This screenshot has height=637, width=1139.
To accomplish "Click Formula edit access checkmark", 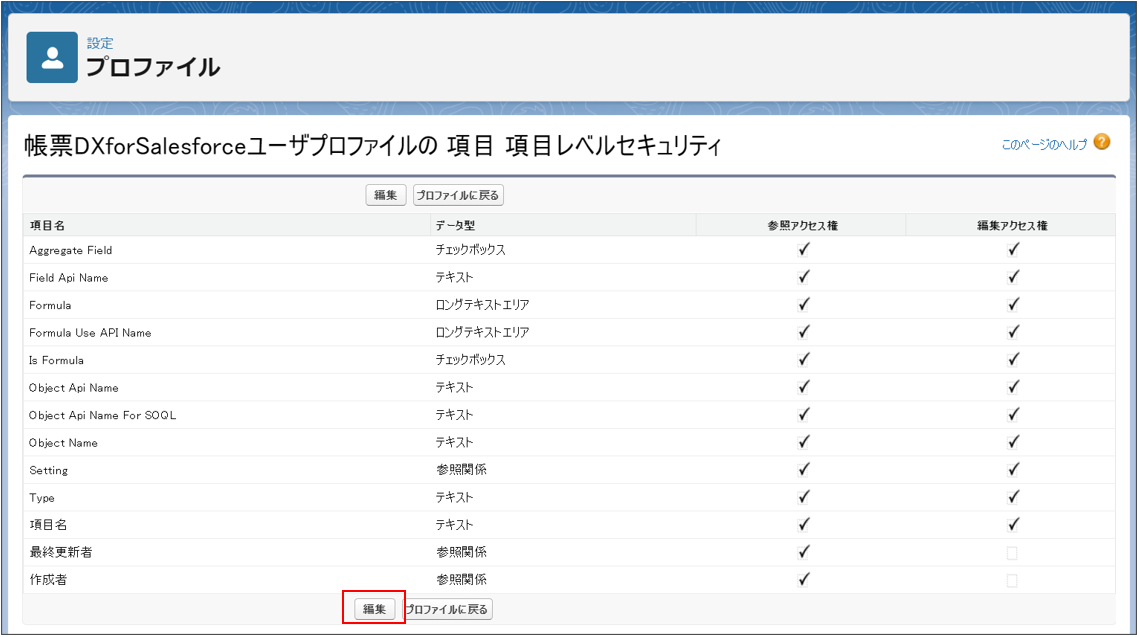I will click(x=1013, y=305).
